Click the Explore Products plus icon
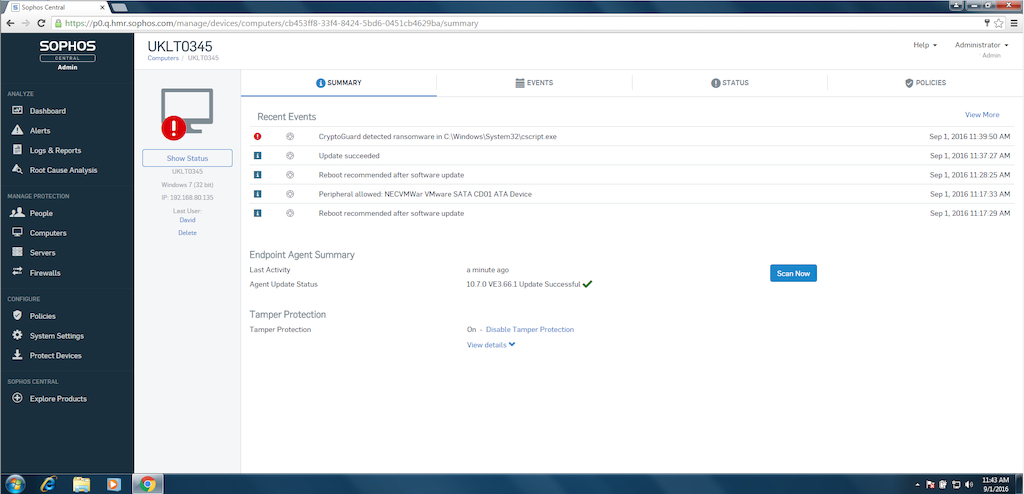 pos(18,398)
